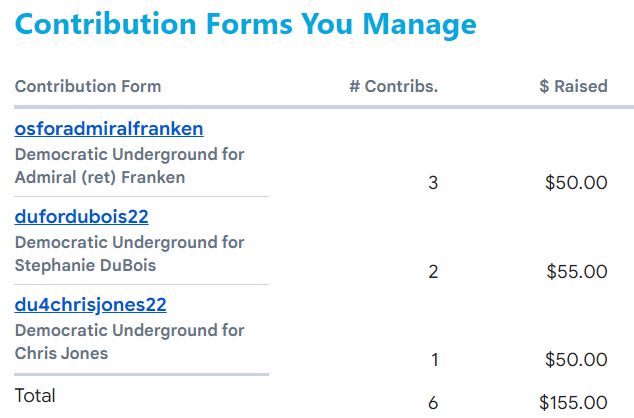Click the $155.00 total raised amount
This screenshot has width=634, height=418.
[573, 403]
